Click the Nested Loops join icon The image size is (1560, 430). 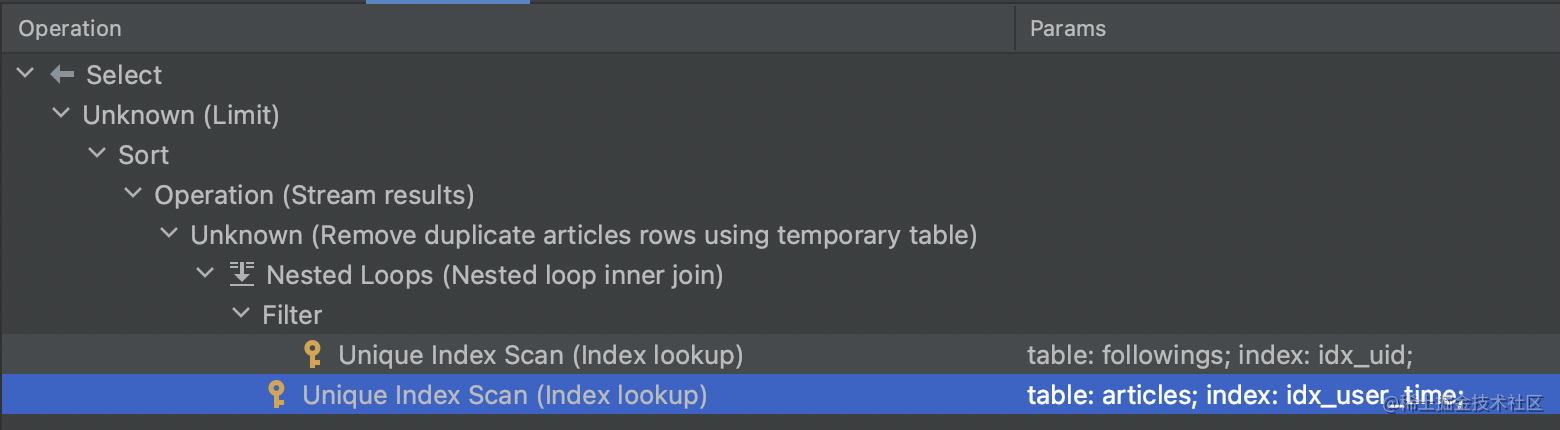(242, 274)
